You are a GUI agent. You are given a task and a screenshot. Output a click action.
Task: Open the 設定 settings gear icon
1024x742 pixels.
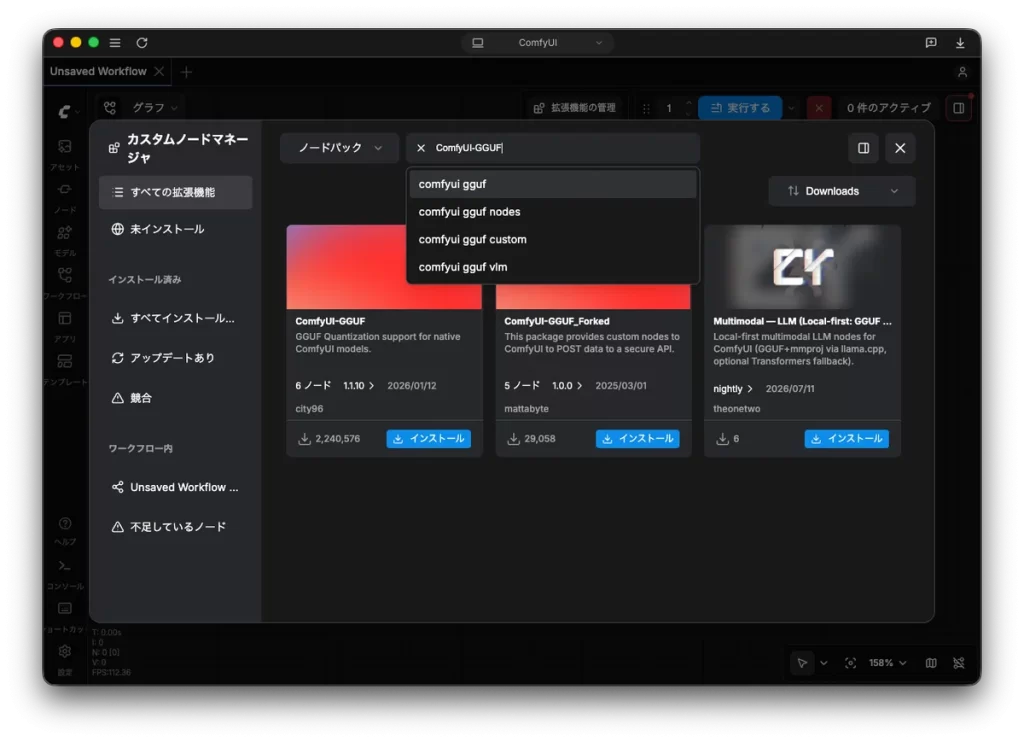pyautogui.click(x=65, y=658)
